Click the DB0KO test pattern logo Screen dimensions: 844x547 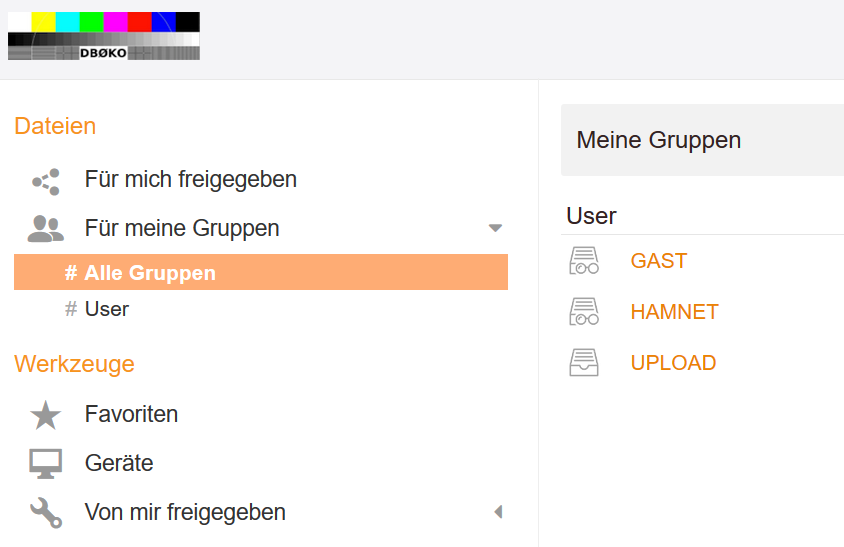point(104,36)
